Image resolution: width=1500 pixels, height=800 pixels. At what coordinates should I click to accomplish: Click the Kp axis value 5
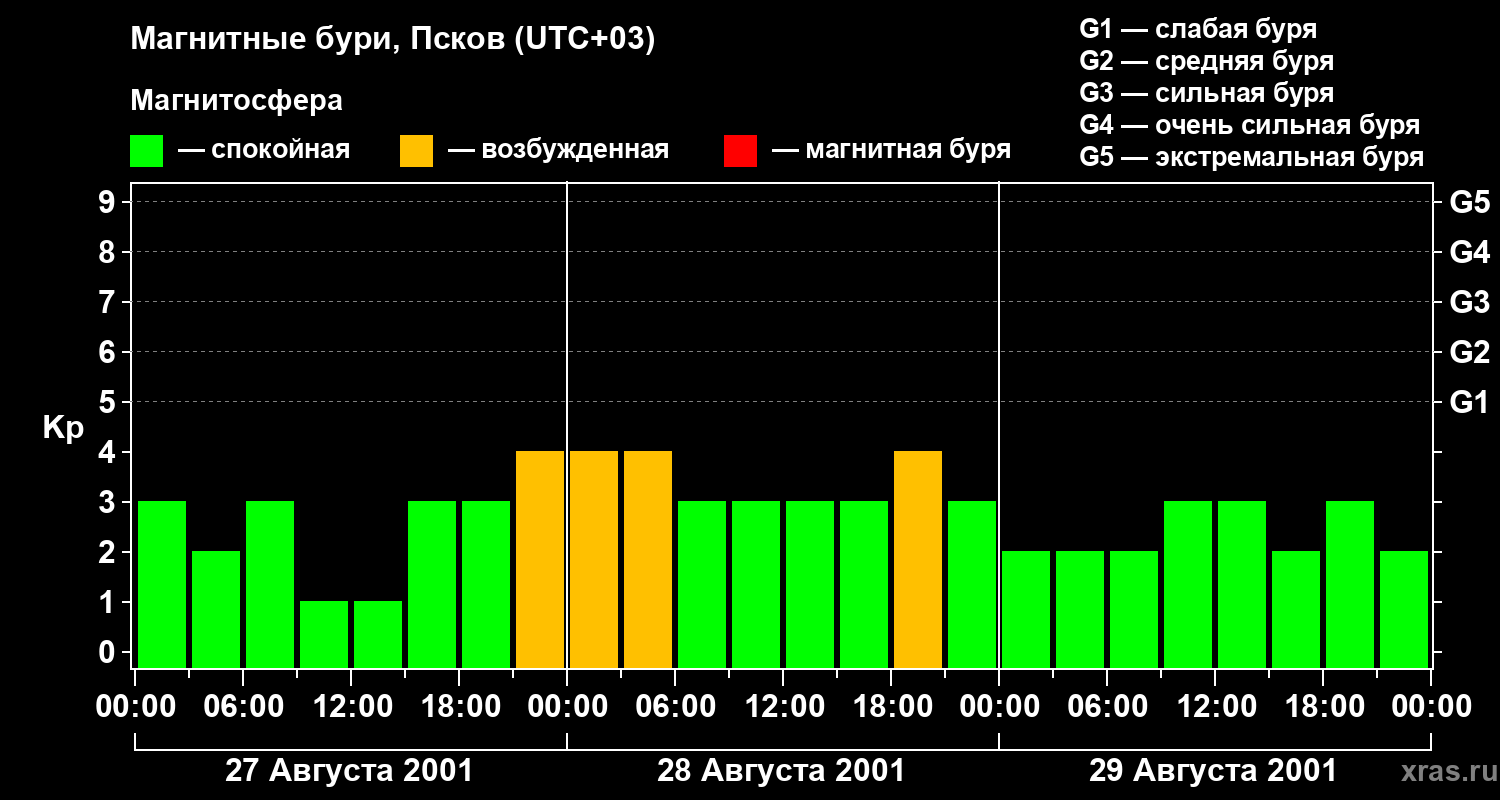[x=109, y=403]
